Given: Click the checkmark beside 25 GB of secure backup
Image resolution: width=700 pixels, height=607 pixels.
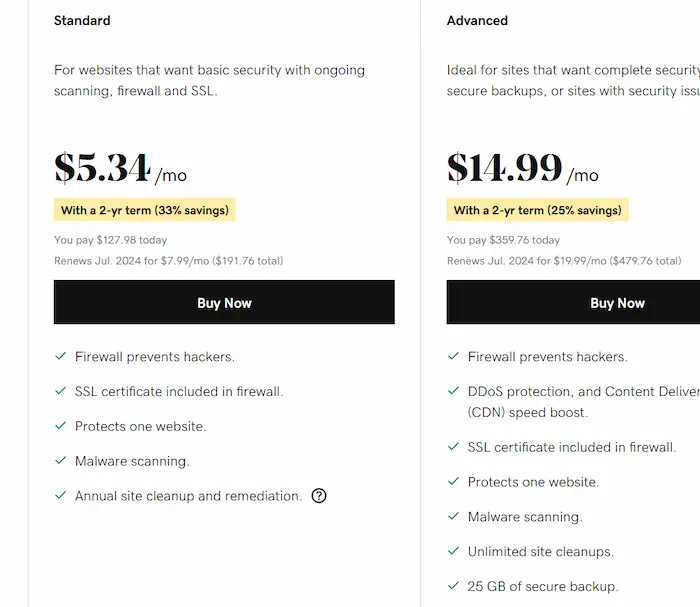Looking at the screenshot, I should click(454, 586).
